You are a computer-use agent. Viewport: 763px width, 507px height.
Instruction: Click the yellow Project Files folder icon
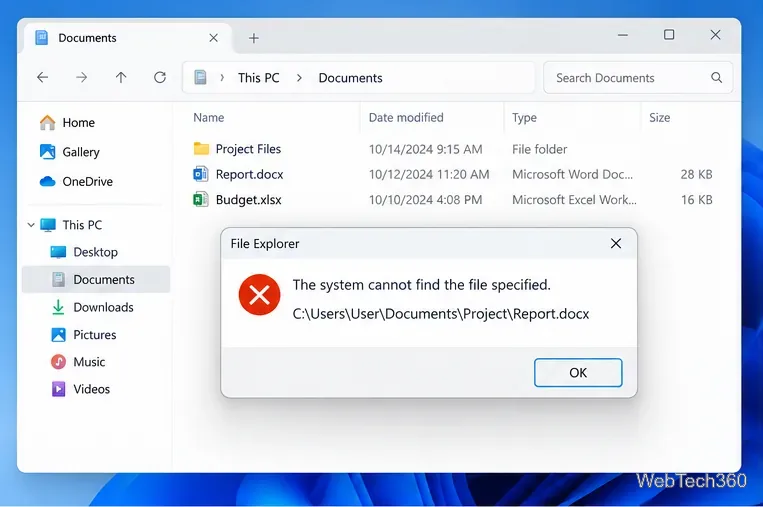(201, 148)
